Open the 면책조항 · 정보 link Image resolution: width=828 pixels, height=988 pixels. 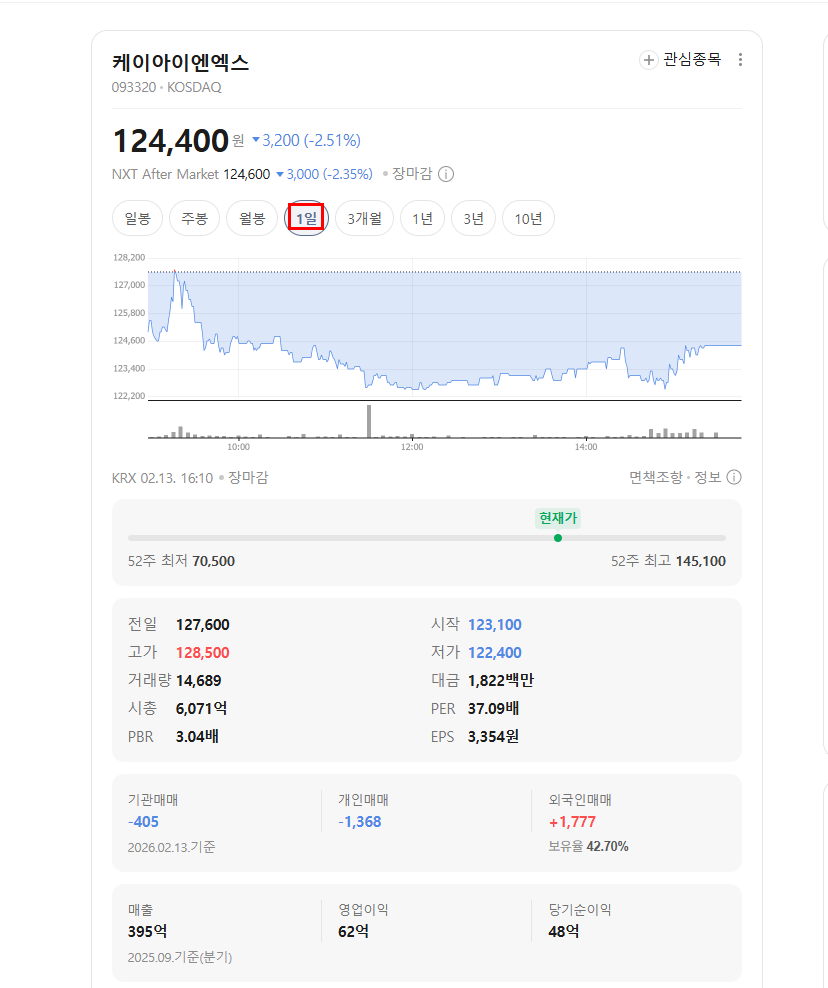click(675, 478)
